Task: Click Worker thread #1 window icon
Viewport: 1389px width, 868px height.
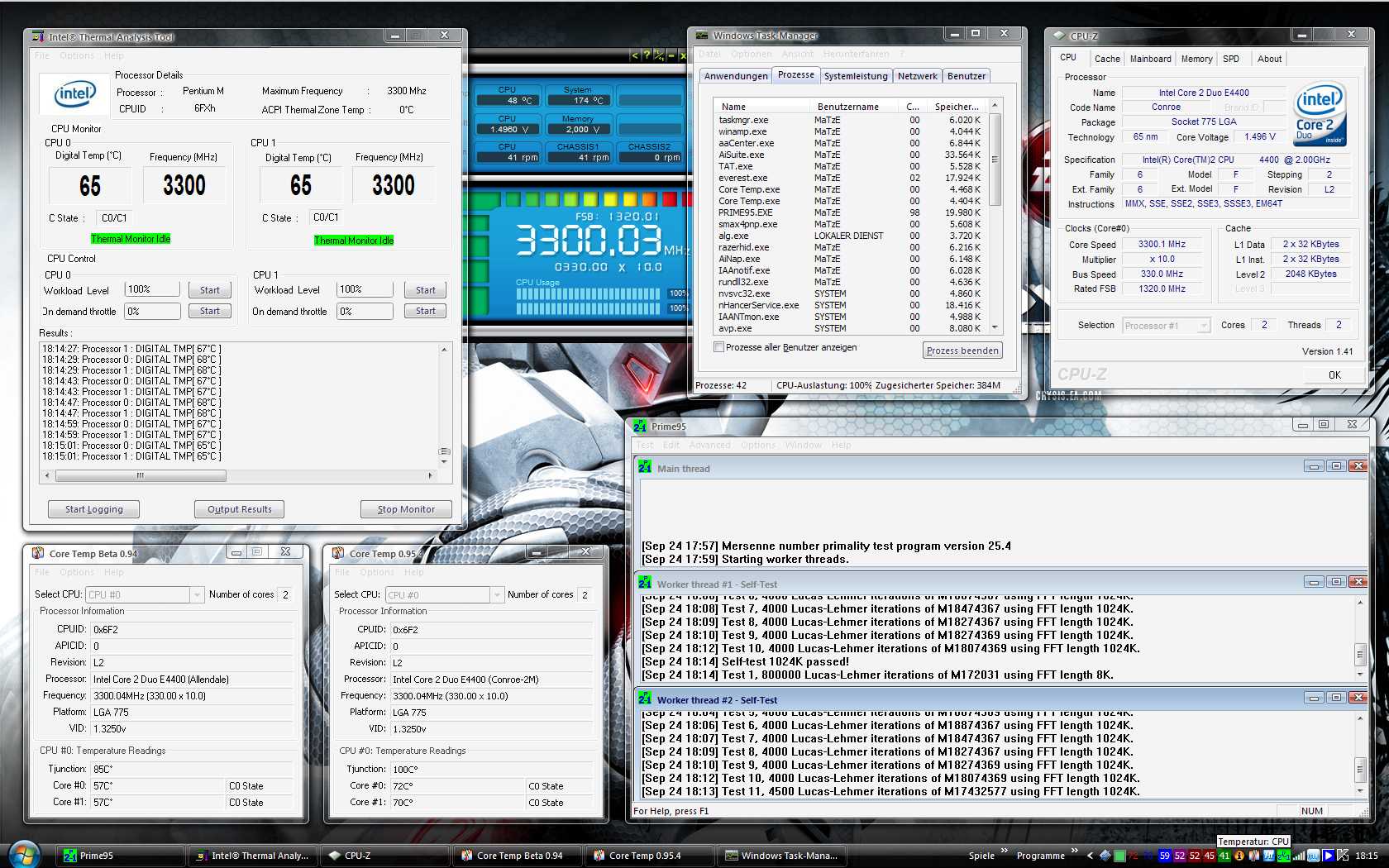Action: (645, 584)
